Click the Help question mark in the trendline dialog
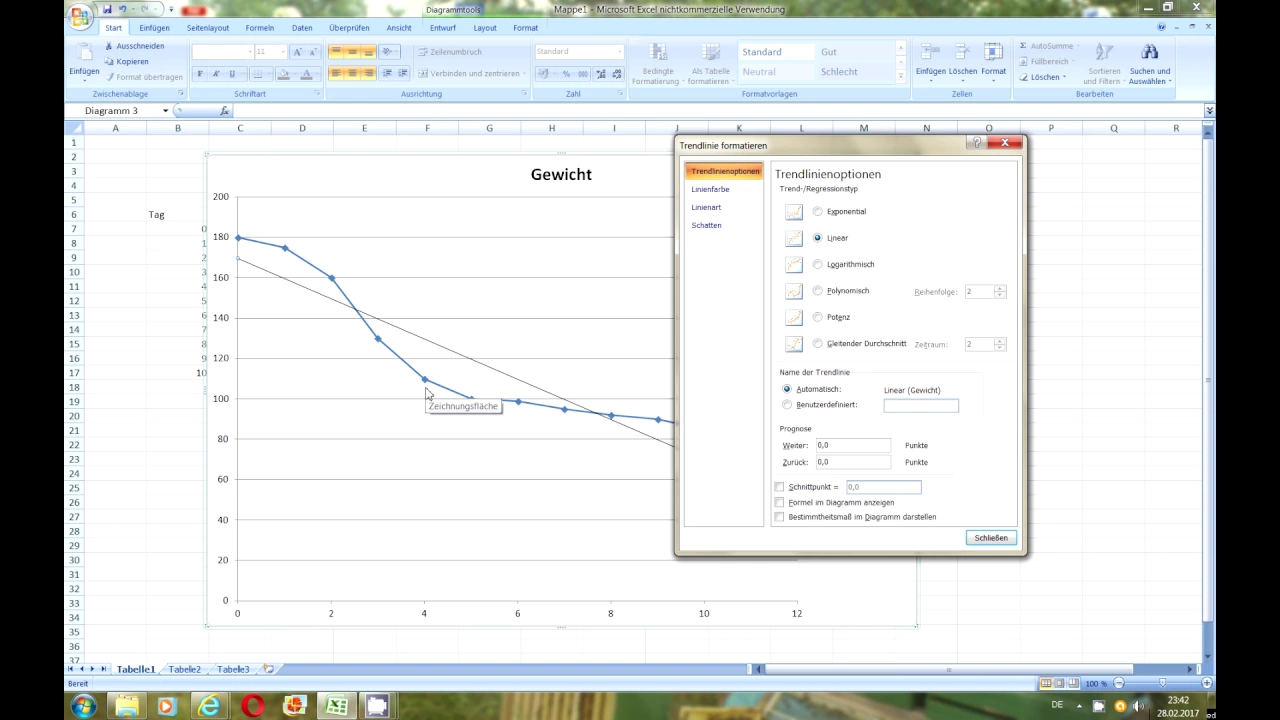 click(x=977, y=144)
